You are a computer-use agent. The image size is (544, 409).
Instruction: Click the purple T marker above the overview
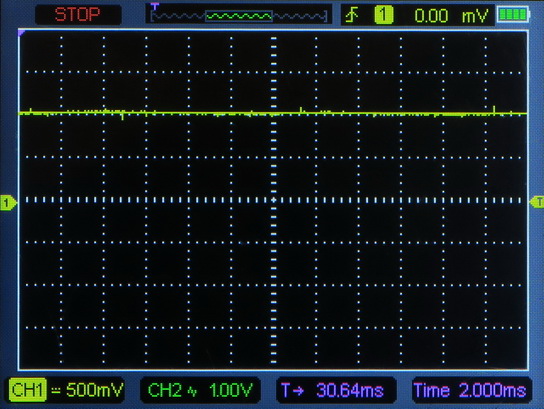click(x=154, y=6)
